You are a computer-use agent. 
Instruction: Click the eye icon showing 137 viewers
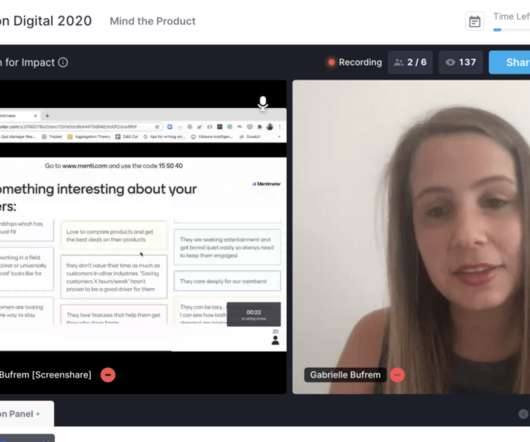(450, 62)
